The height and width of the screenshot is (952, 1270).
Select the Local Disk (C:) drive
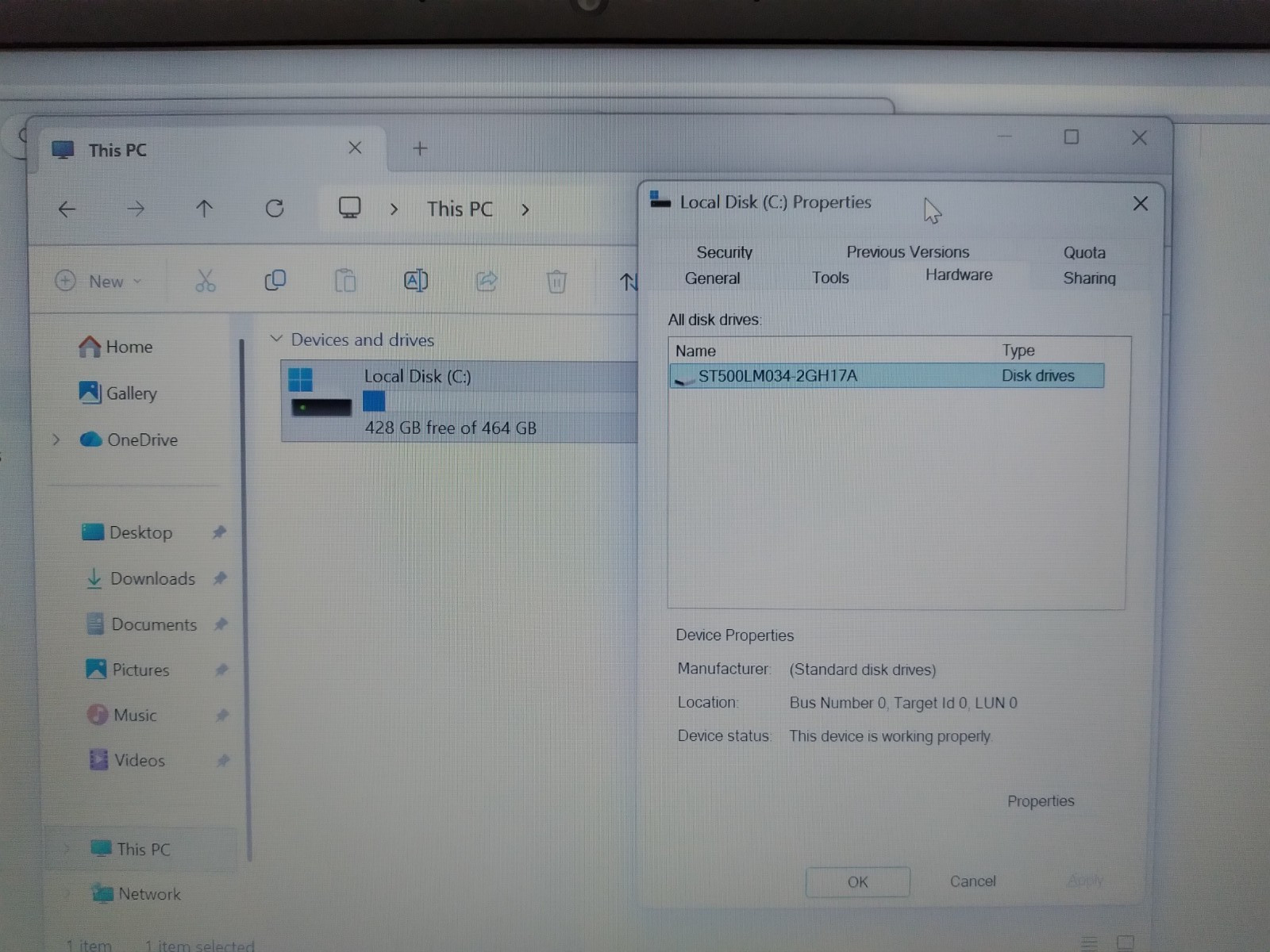pyautogui.click(x=459, y=401)
